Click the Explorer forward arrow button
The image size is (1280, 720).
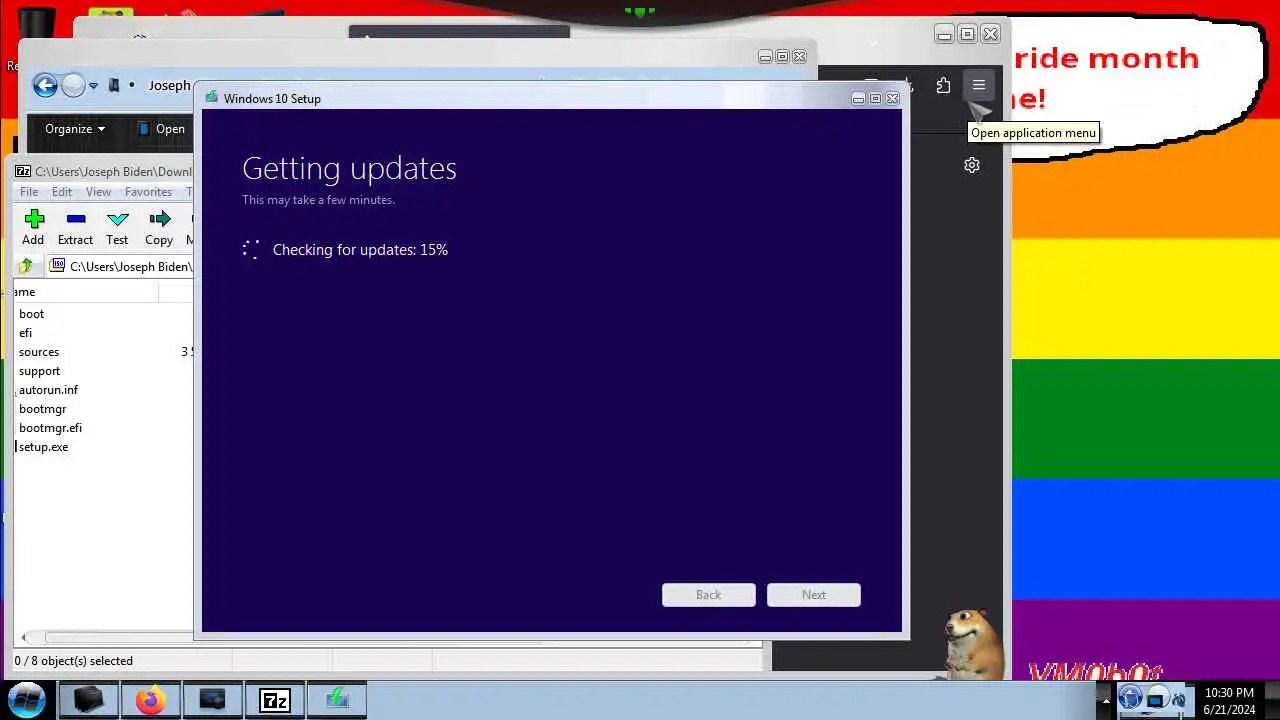coord(73,85)
